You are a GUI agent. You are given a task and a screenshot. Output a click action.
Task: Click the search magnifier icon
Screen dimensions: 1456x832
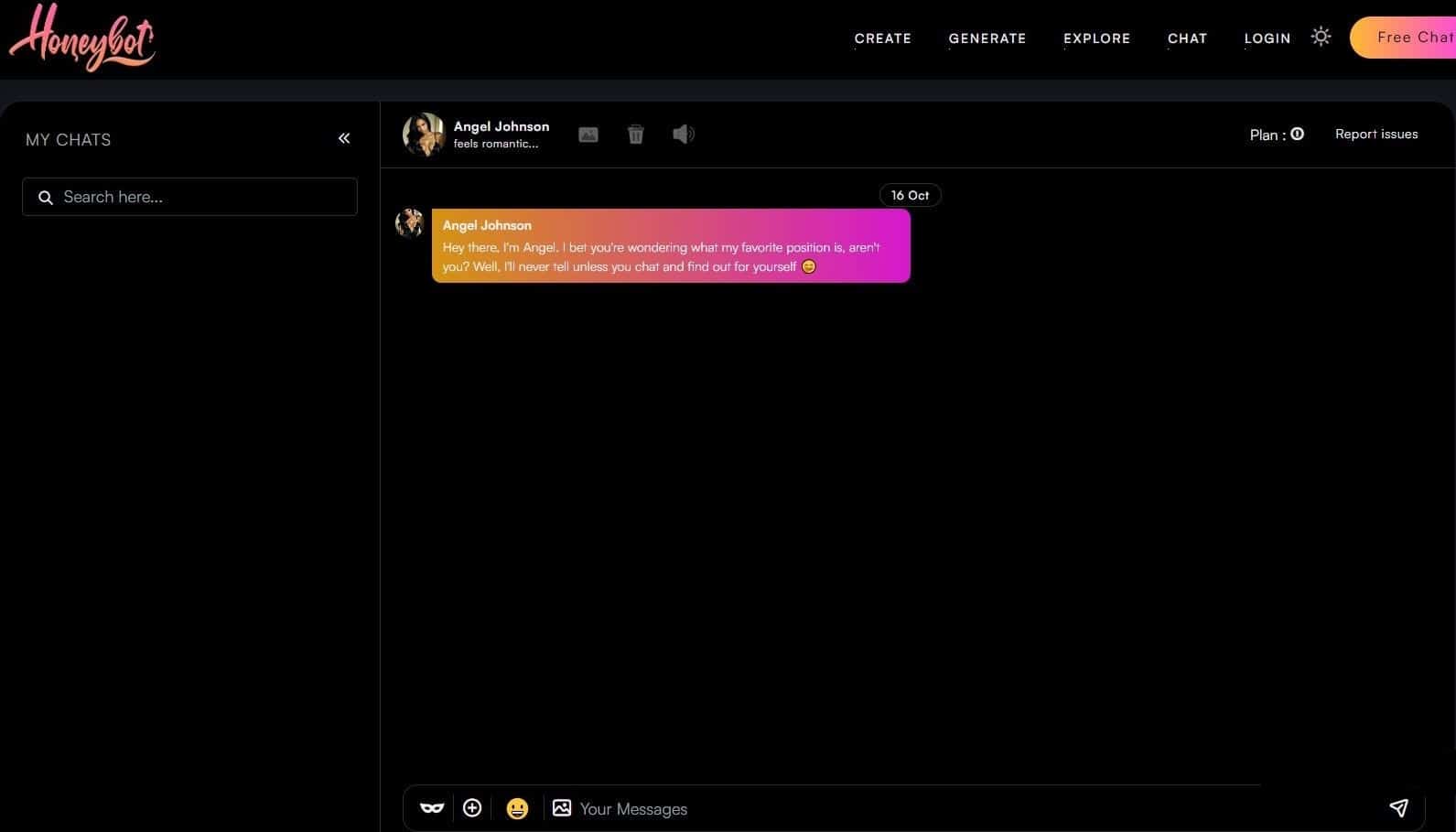(x=45, y=198)
